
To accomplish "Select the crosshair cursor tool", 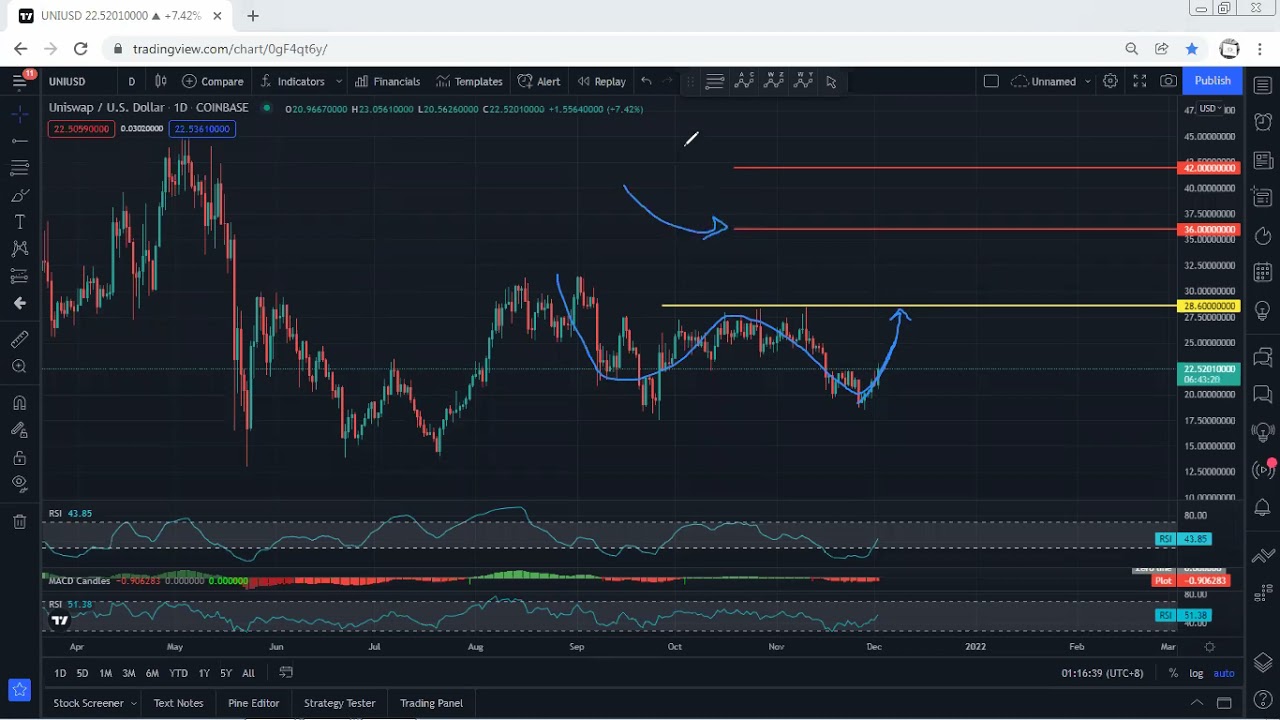I will click(19, 115).
